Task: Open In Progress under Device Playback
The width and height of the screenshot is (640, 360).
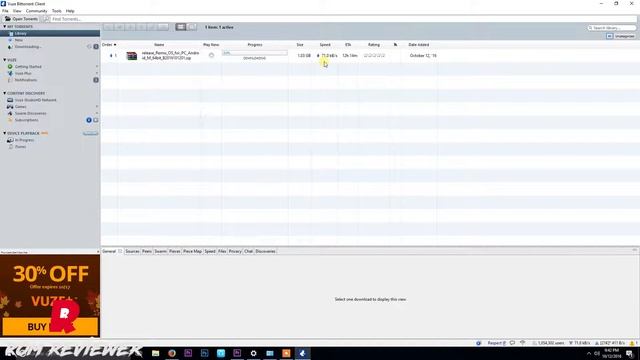Action: click(24, 140)
